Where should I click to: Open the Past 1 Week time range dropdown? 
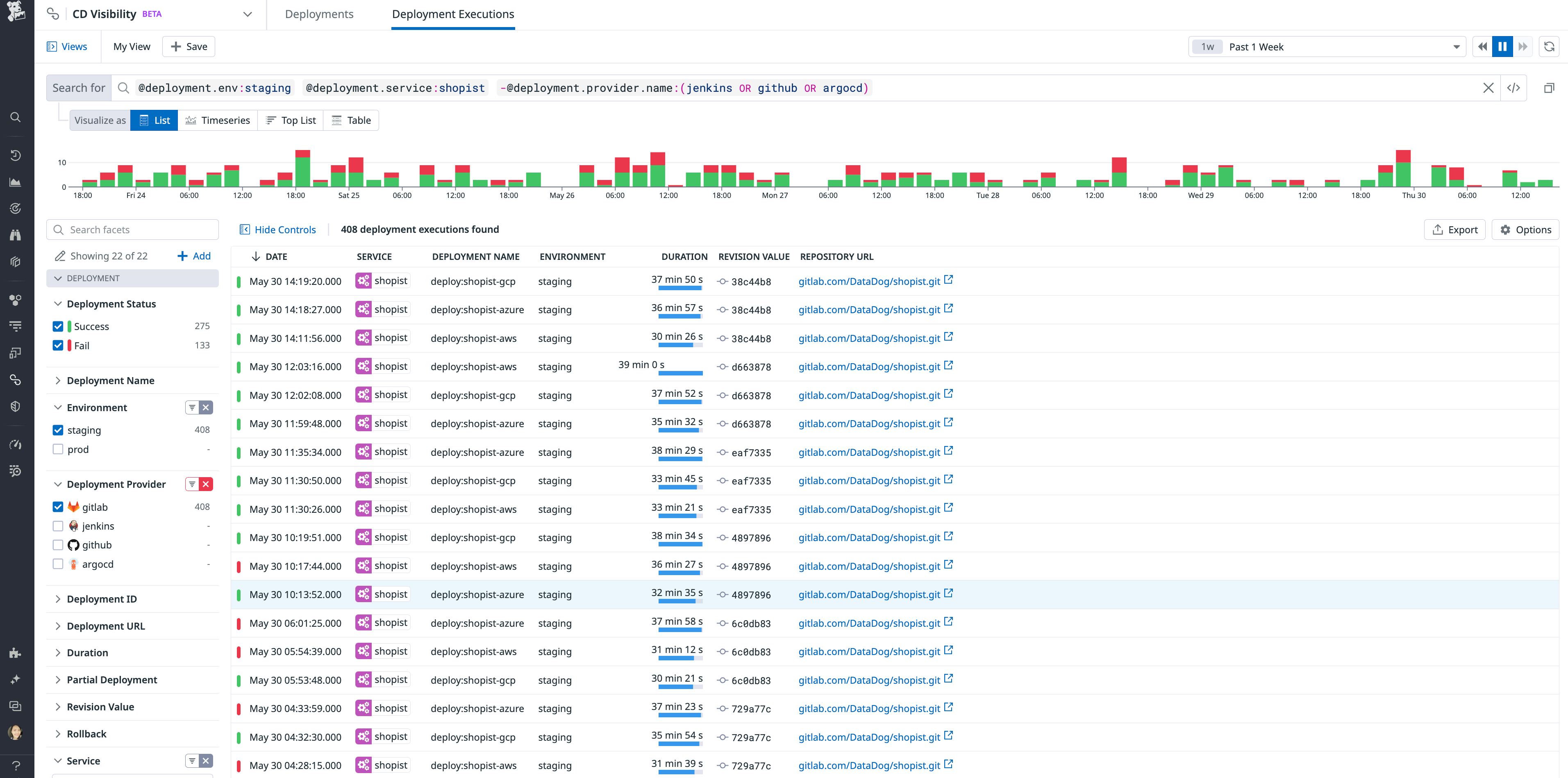(1327, 46)
